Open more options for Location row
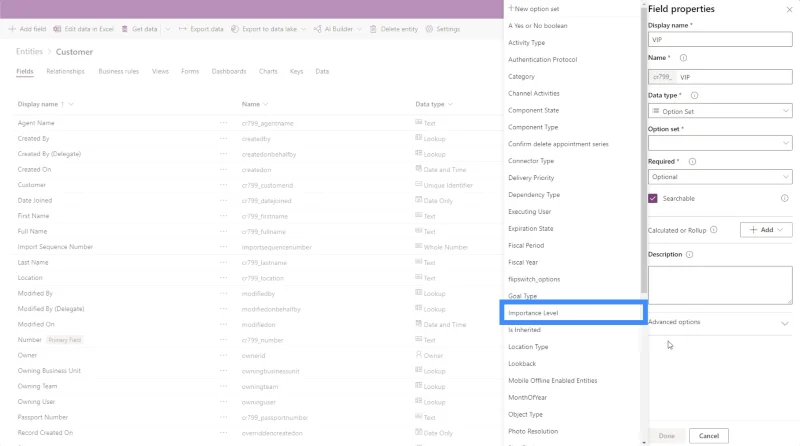This screenshot has width=800, height=446. coord(223,278)
